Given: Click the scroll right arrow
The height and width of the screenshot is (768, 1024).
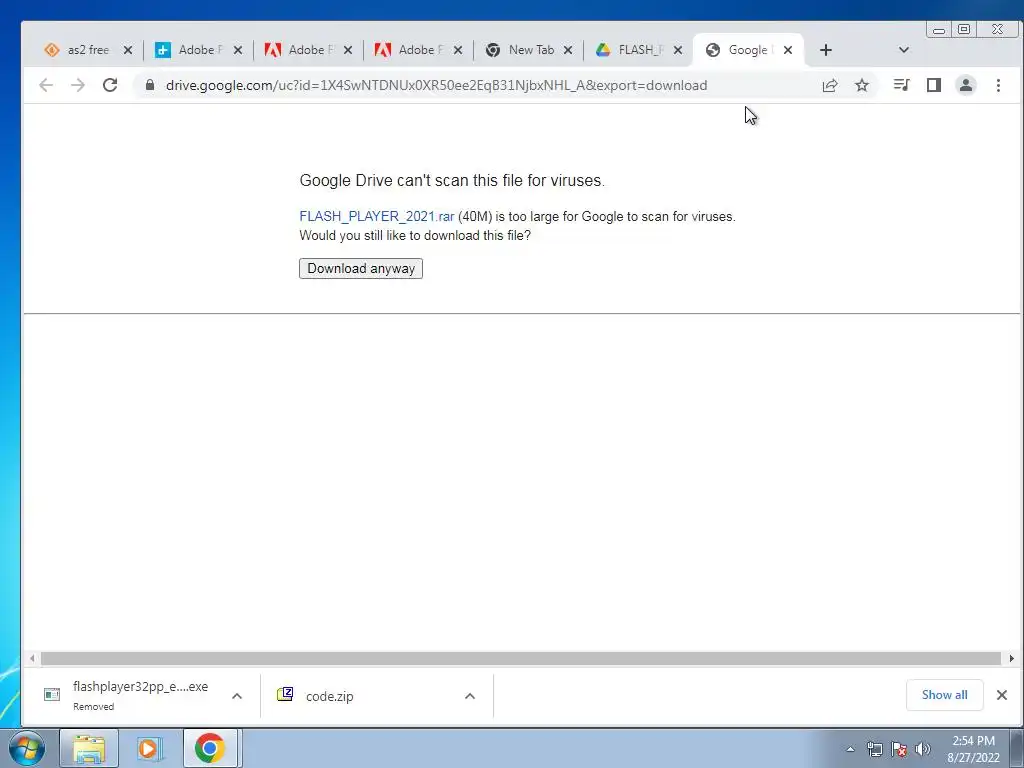Looking at the screenshot, I should pos(1012,658).
